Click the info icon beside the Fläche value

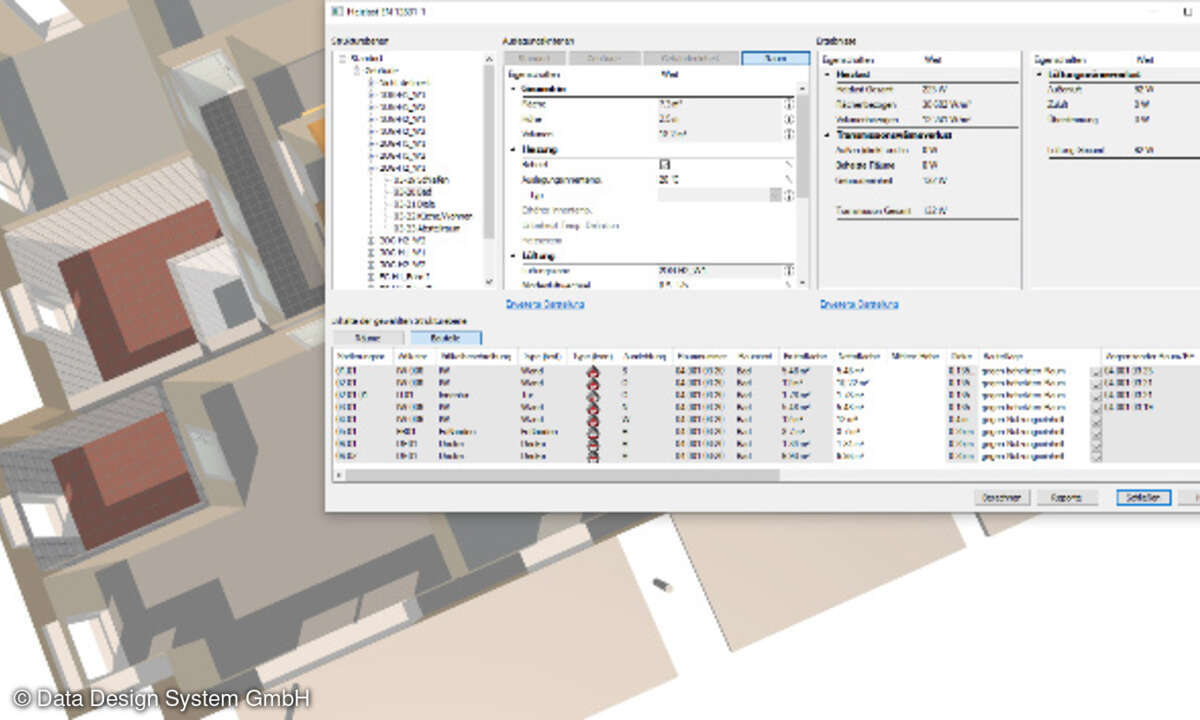[789, 103]
